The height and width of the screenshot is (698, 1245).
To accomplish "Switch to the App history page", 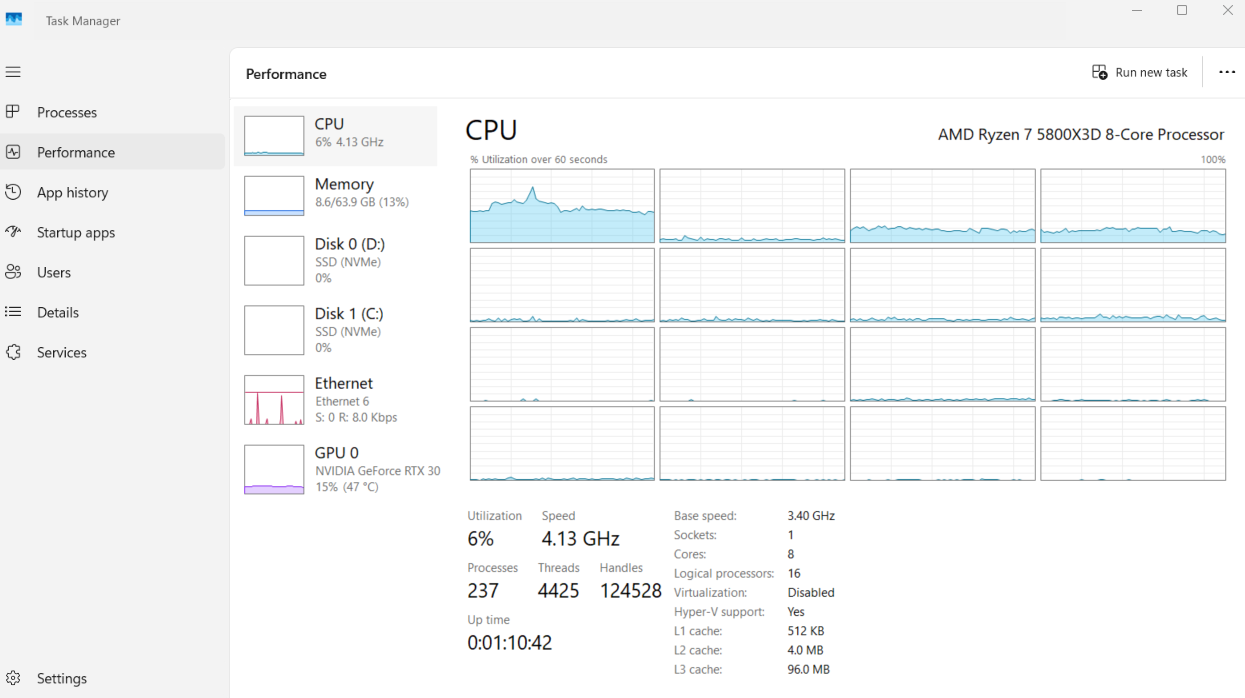I will 73,192.
